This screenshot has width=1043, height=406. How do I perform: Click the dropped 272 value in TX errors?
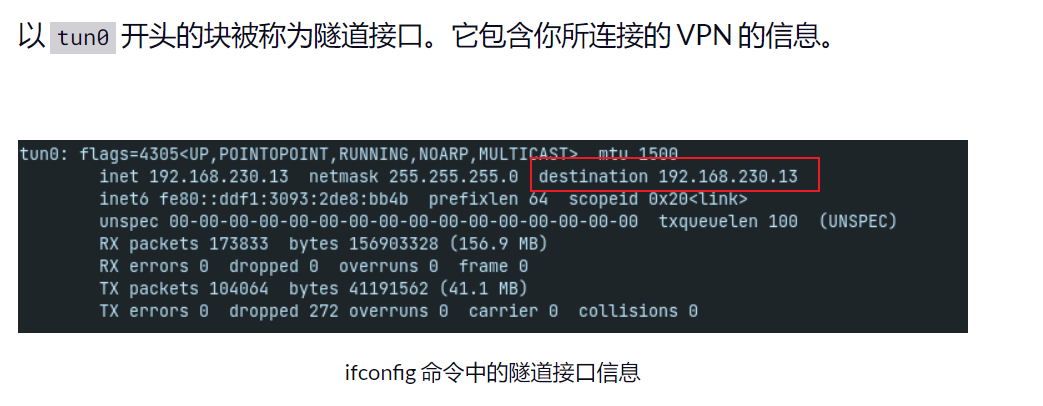click(x=283, y=311)
